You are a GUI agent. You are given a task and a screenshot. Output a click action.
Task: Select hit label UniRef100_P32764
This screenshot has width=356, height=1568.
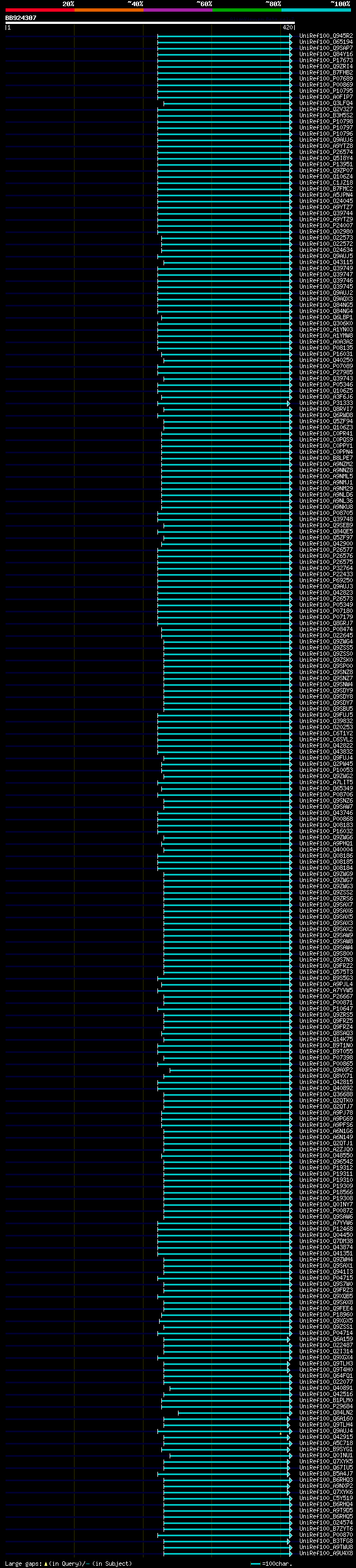pyautogui.click(x=325, y=568)
